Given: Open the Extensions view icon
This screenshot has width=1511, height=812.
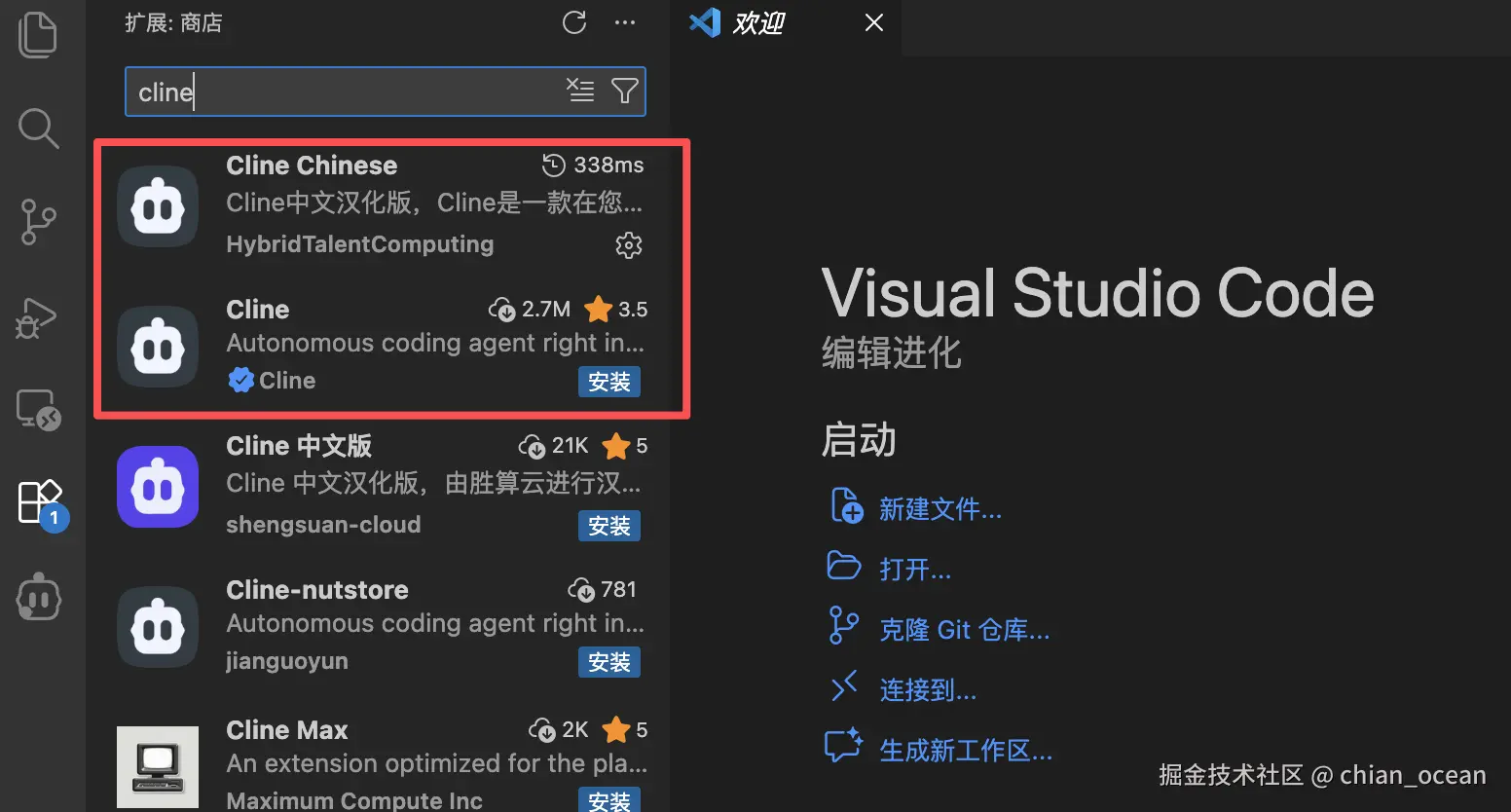Looking at the screenshot, I should (41, 502).
